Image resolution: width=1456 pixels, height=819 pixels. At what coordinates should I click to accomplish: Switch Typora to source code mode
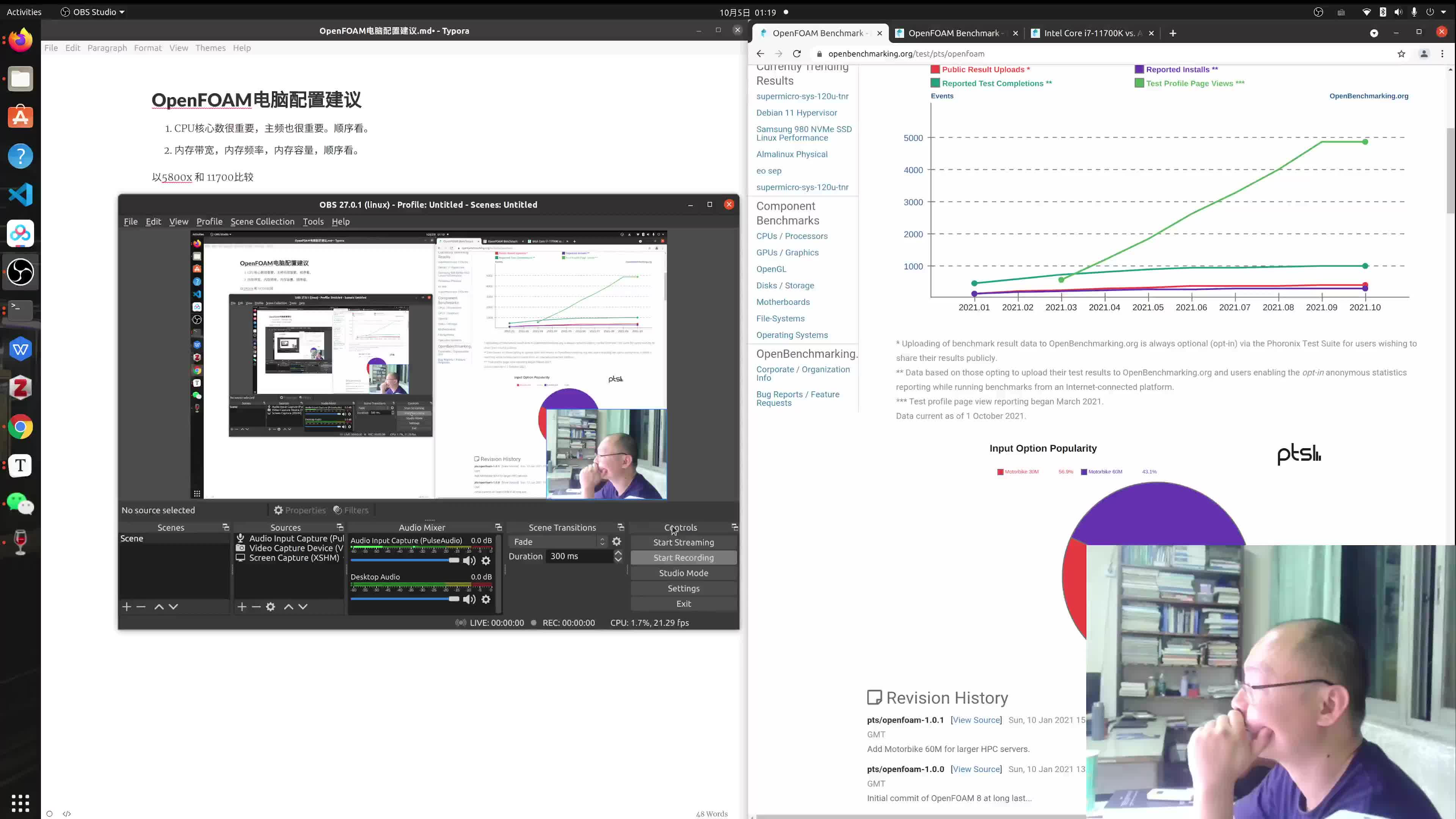point(67,814)
